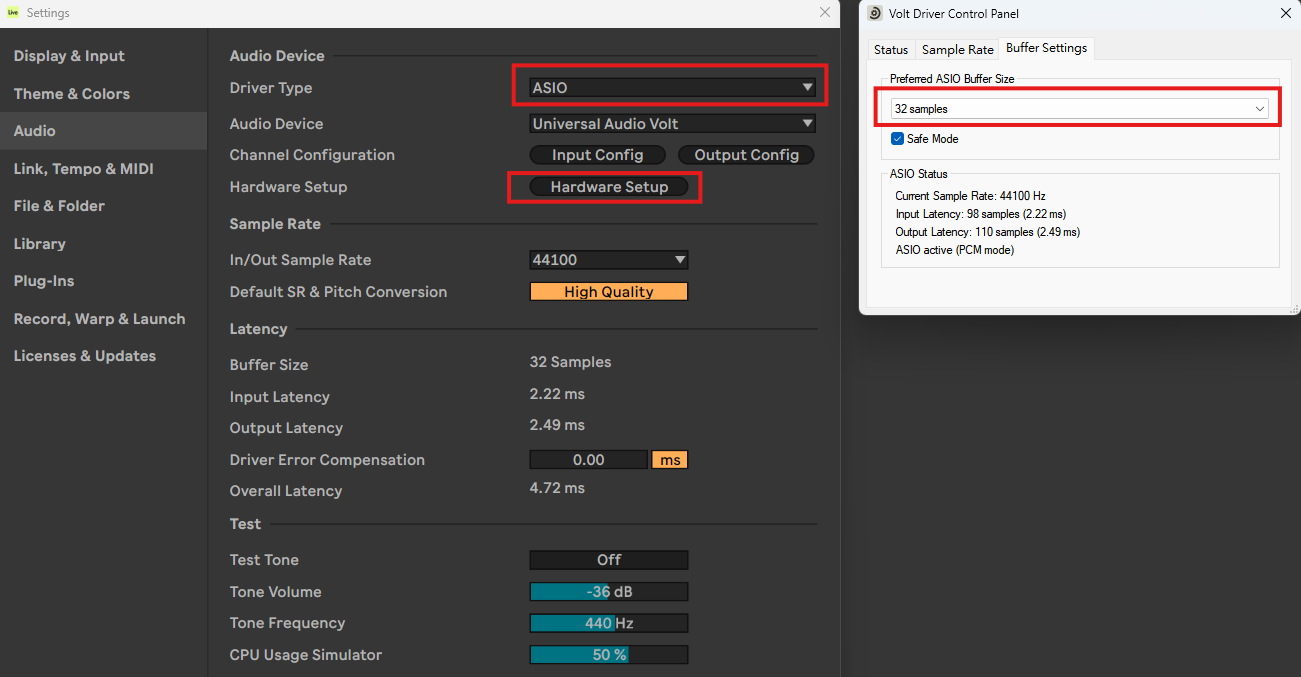
Task: Toggle the Safe Mode checkbox
Action: coord(897,139)
